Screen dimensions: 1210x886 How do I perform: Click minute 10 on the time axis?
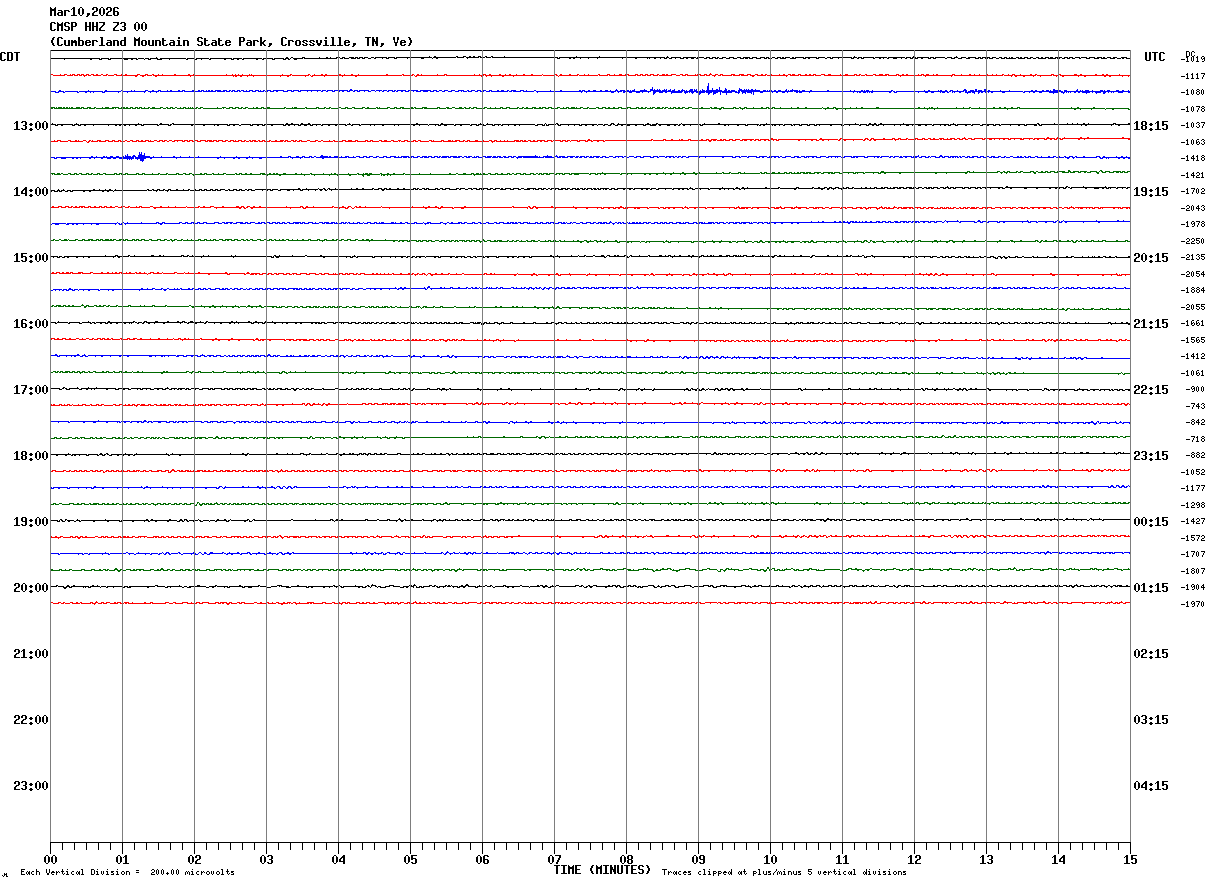(x=770, y=860)
